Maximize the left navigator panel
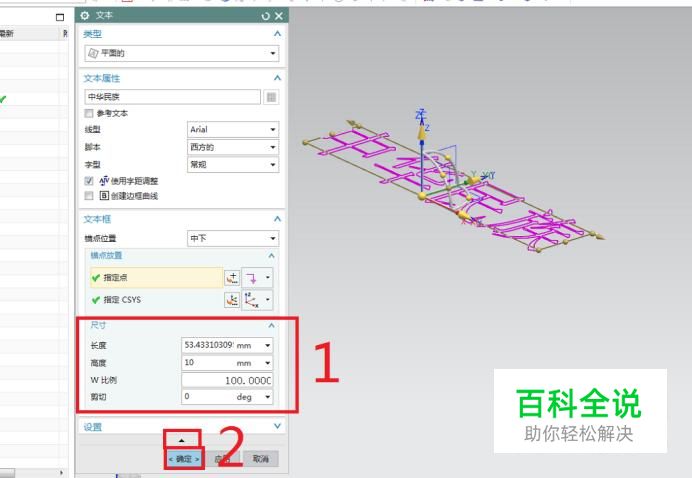This screenshot has height=478, width=692. tap(60, 17)
